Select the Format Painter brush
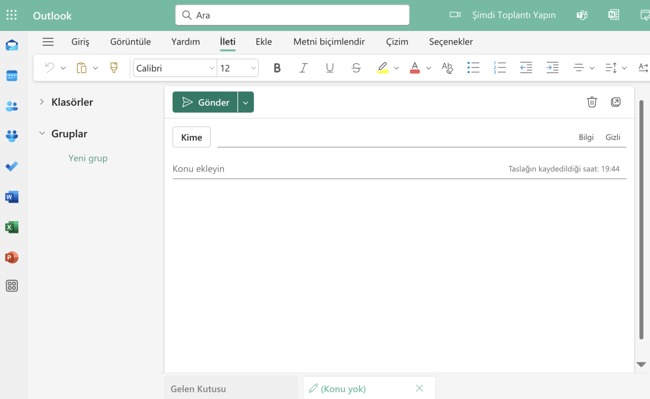Screen dimensions: 650x399 pyautogui.click(x=114, y=68)
